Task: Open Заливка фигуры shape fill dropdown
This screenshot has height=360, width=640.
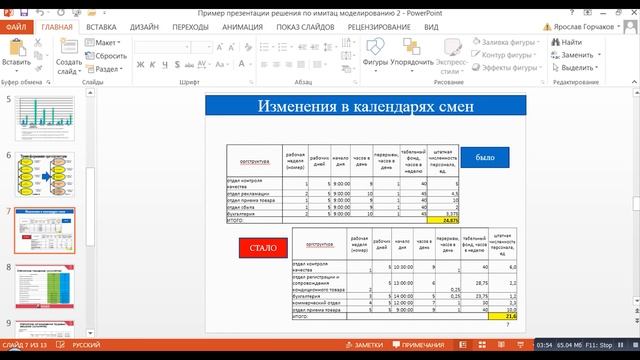Action: (x=506, y=42)
